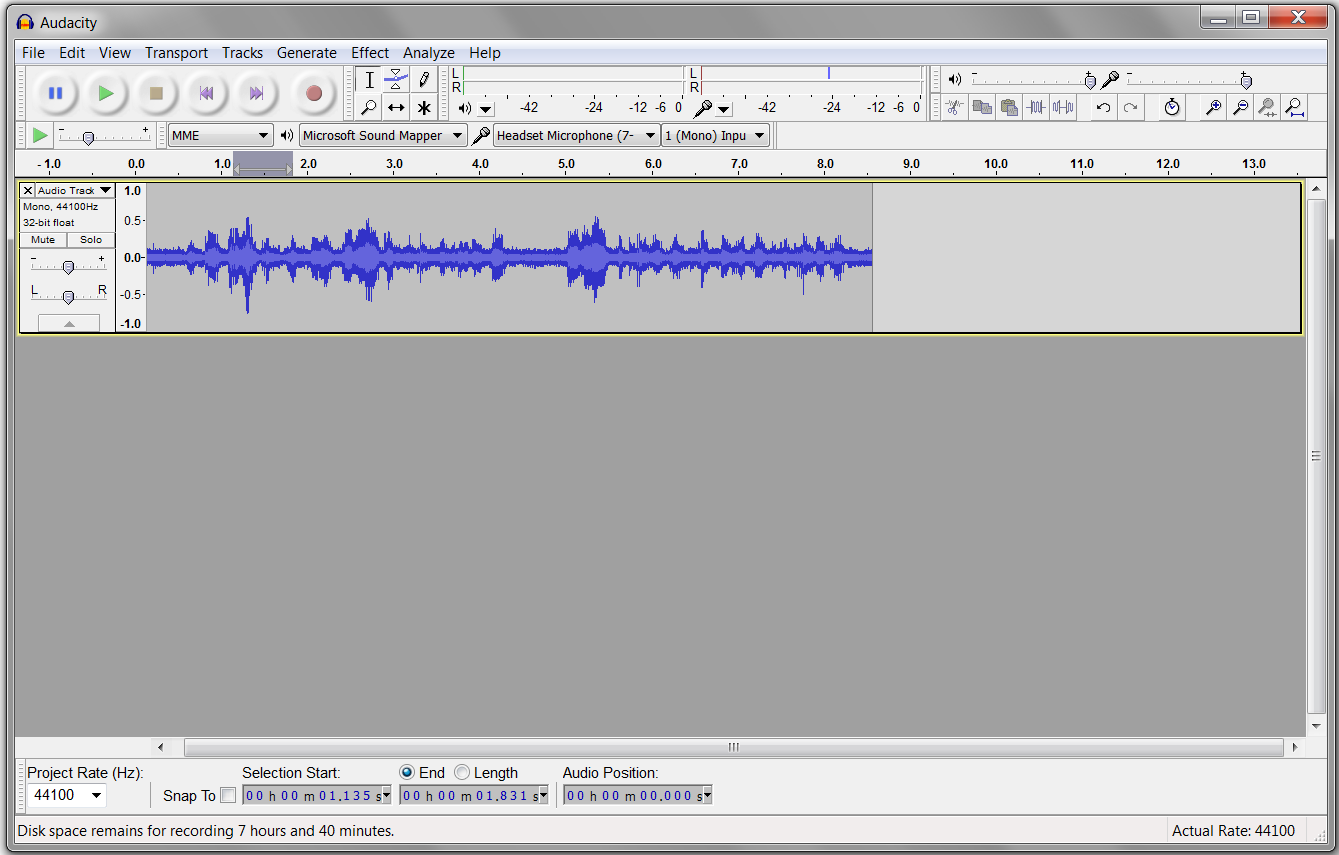This screenshot has width=1339, height=855.
Task: Click the track Pan L-R slider
Action: tap(68, 296)
